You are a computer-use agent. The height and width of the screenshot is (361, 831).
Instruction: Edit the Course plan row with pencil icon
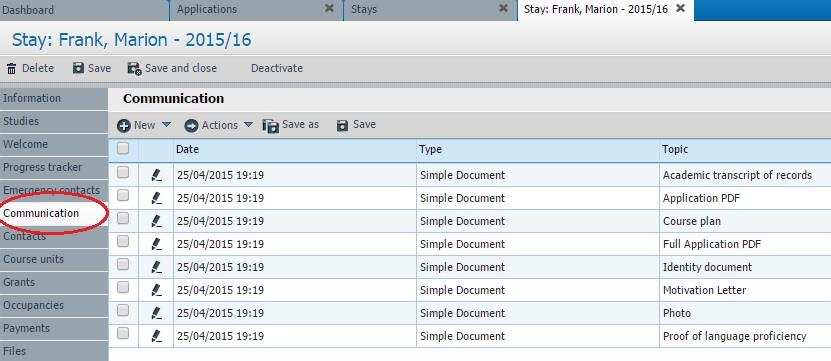(156, 221)
